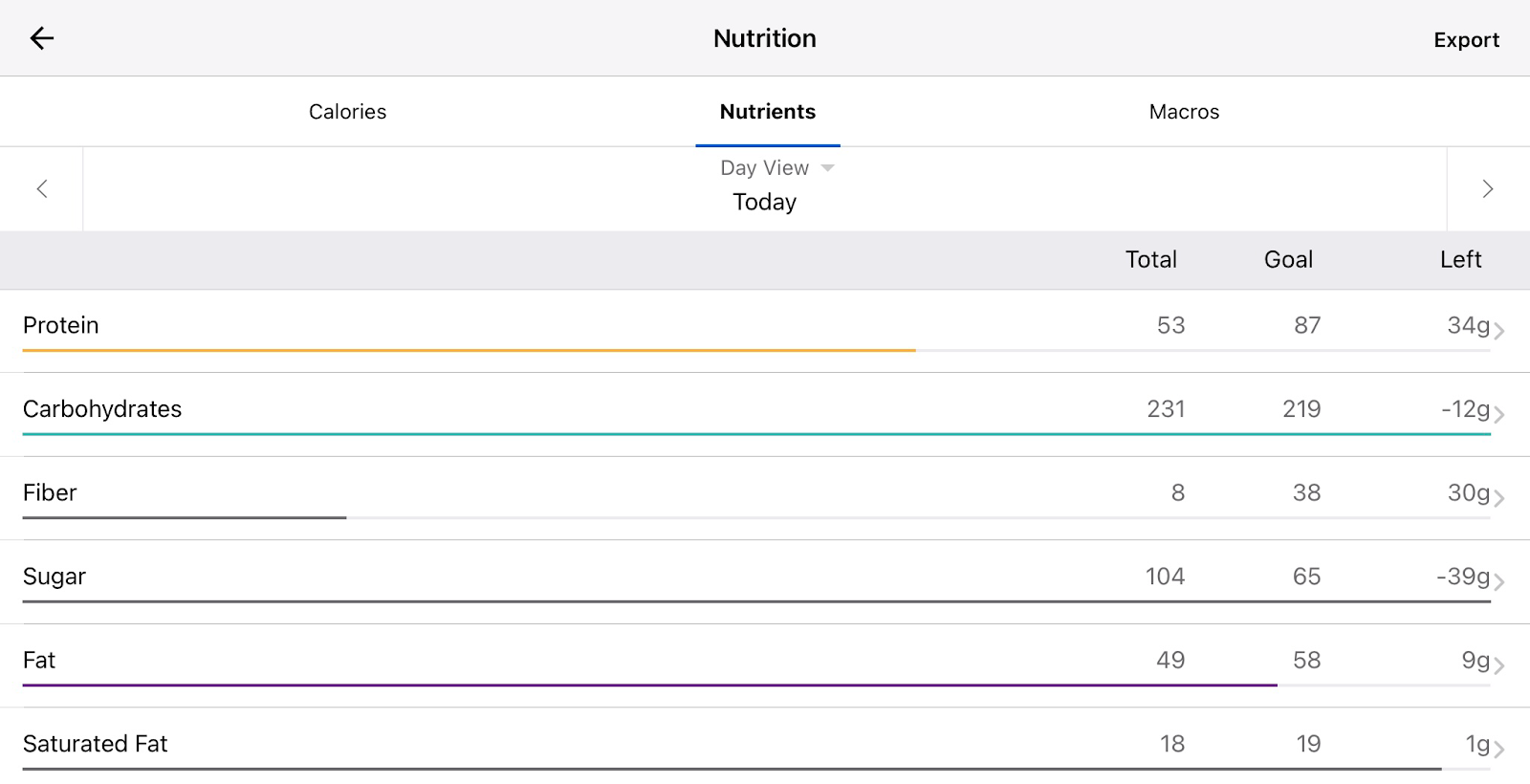Click the back arrow to leave Nutrition
Viewport: 1530px width, 784px height.
click(42, 38)
